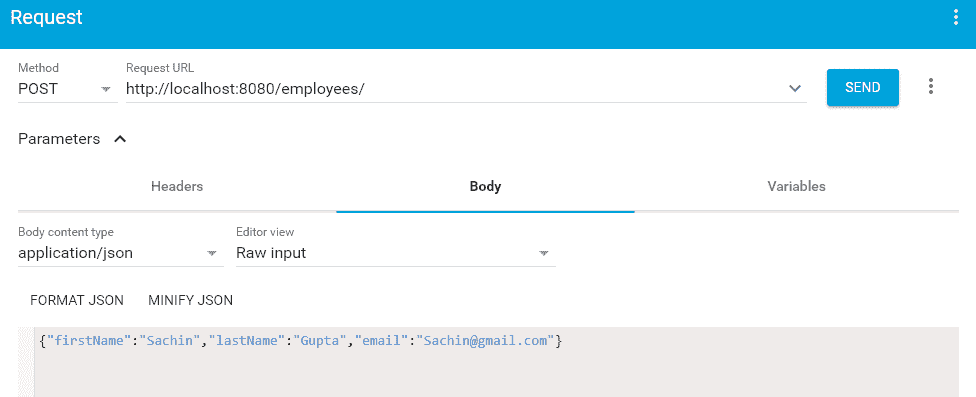Screen dimensions: 976x397
Task: Open the Body content type dropdown
Action: (121, 253)
